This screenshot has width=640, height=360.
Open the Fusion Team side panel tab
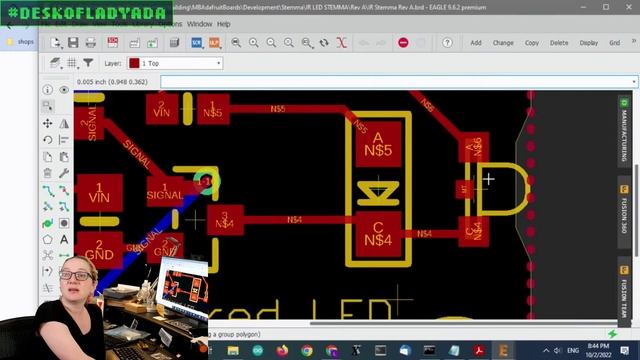coord(624,291)
